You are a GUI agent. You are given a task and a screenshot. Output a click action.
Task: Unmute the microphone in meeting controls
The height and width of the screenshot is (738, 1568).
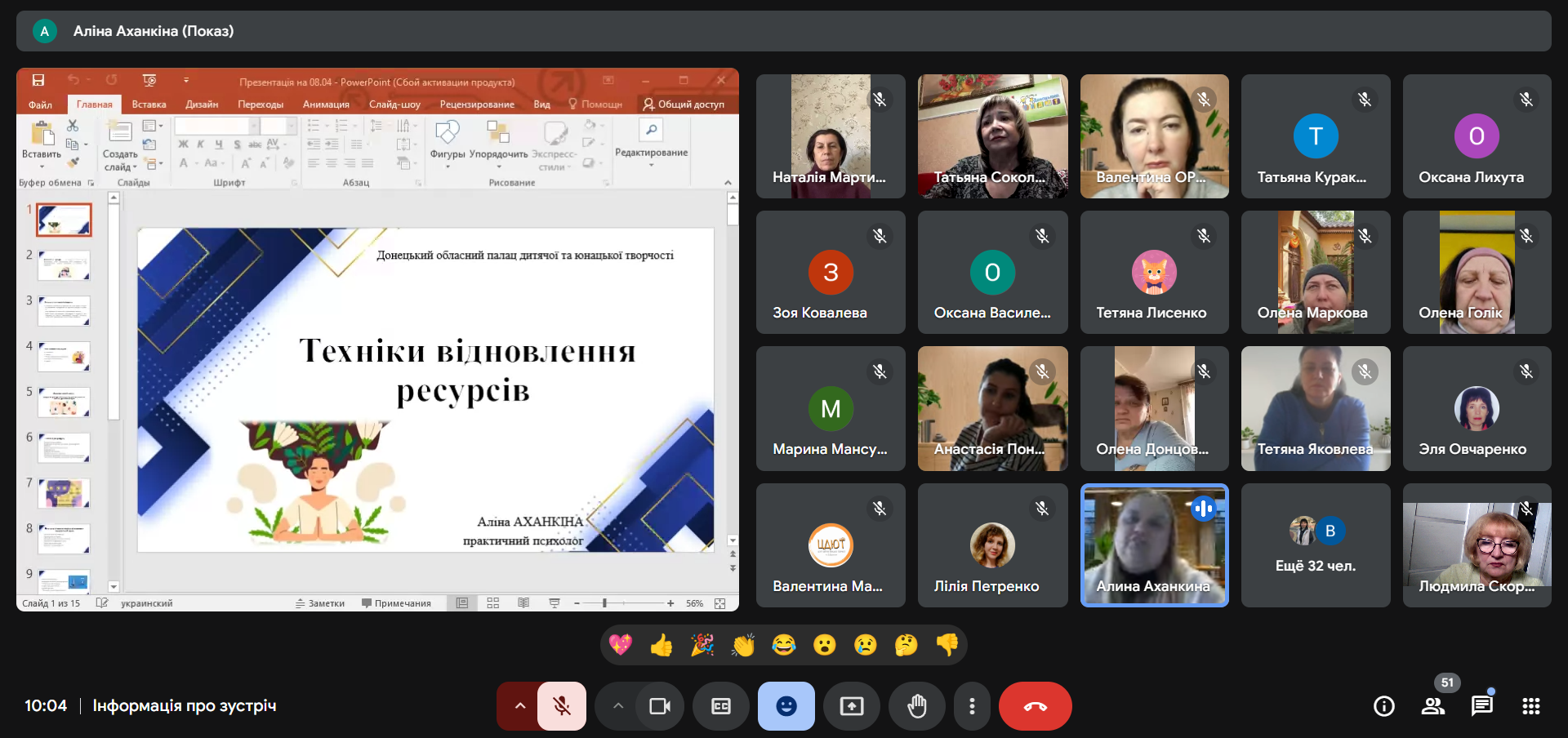[x=562, y=706]
